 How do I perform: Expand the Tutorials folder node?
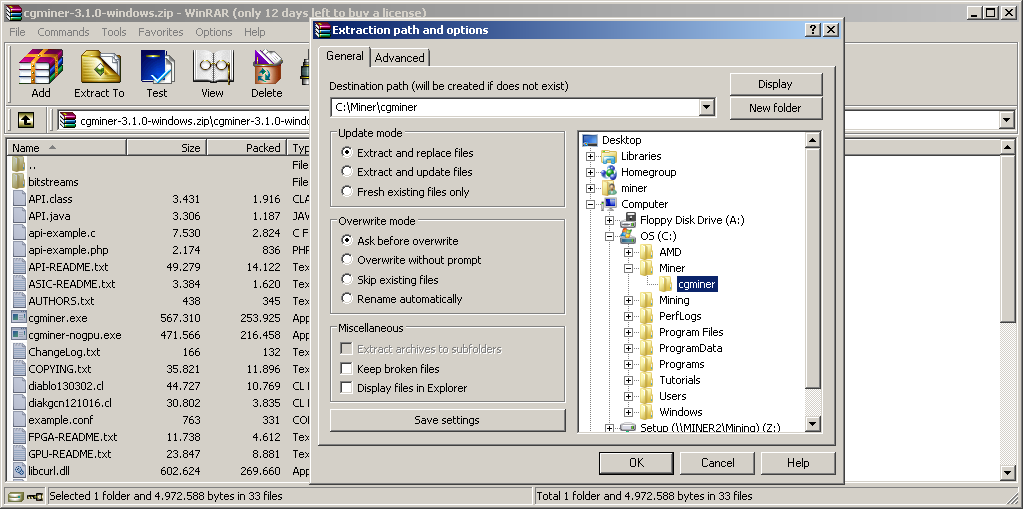coord(628,380)
